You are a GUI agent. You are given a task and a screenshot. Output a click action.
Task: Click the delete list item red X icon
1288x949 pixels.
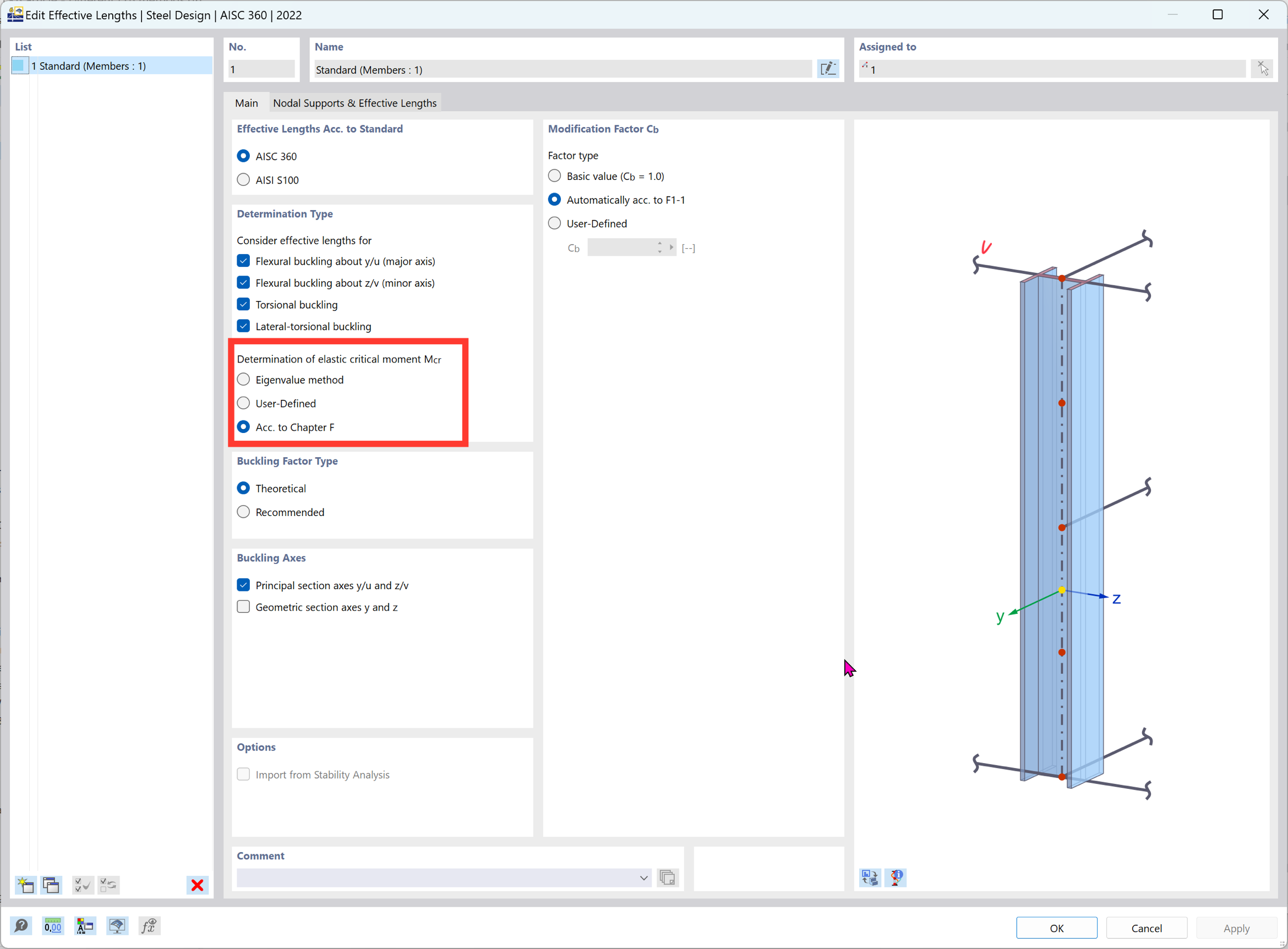click(x=197, y=885)
